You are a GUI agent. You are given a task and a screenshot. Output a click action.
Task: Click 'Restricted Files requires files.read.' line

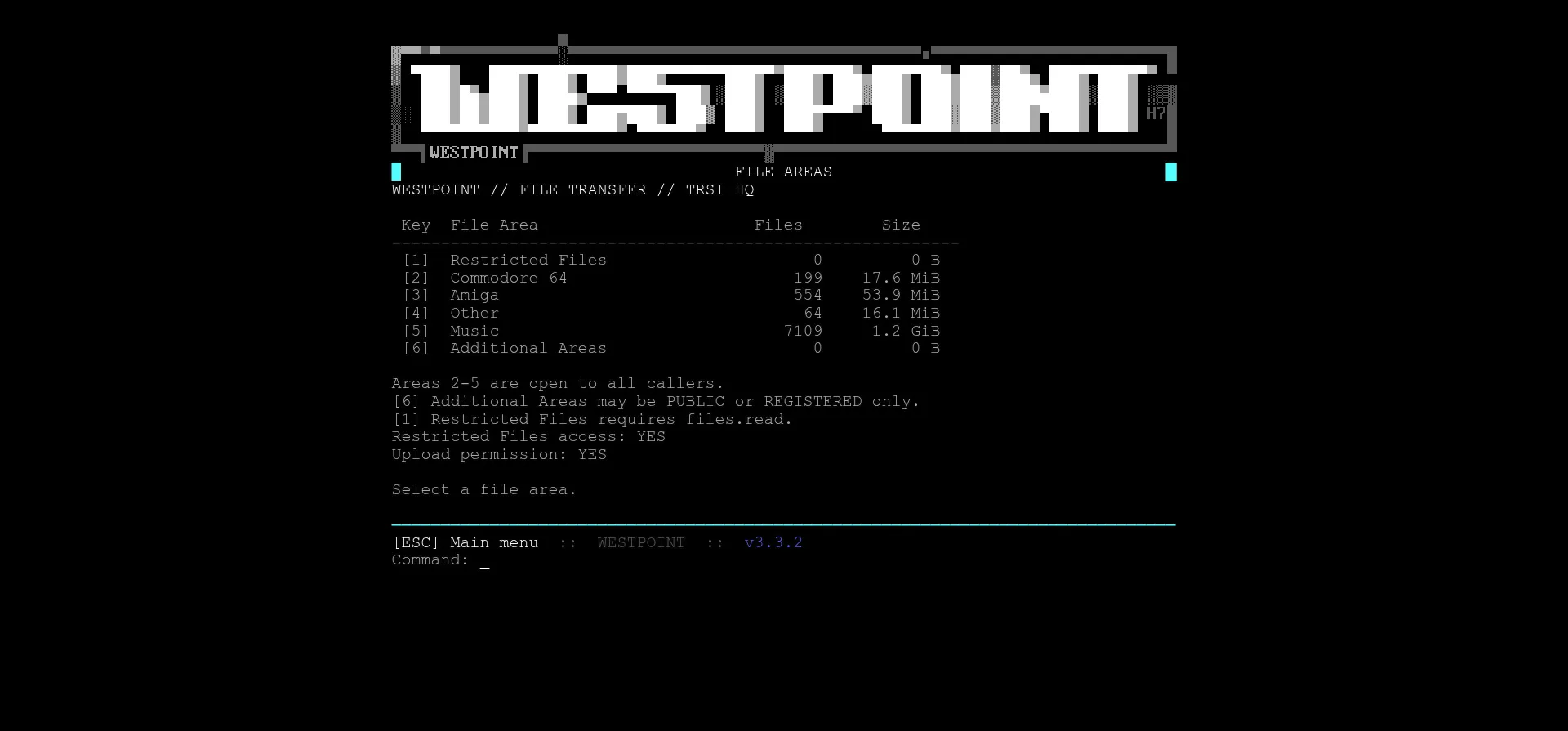pyautogui.click(x=592, y=419)
